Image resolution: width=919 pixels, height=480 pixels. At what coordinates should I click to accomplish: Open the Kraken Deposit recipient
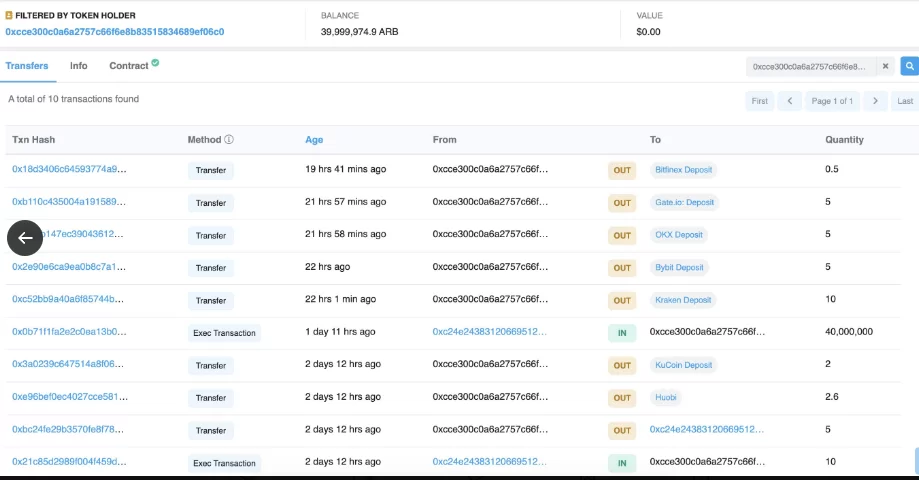[682, 300]
